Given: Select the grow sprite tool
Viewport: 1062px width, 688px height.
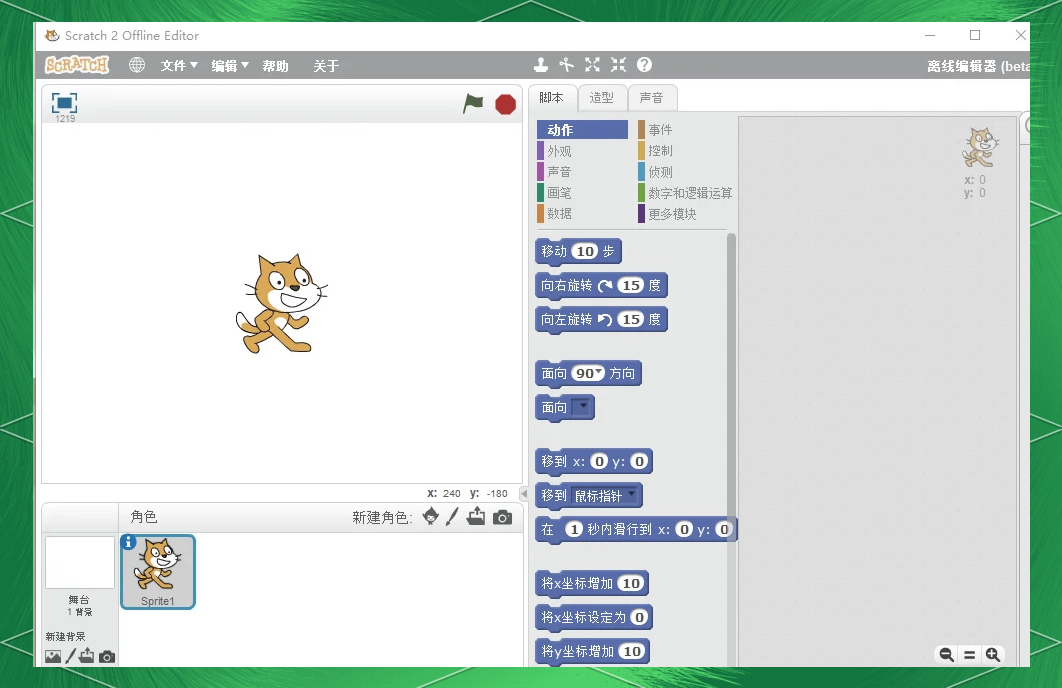Looking at the screenshot, I should [x=593, y=65].
